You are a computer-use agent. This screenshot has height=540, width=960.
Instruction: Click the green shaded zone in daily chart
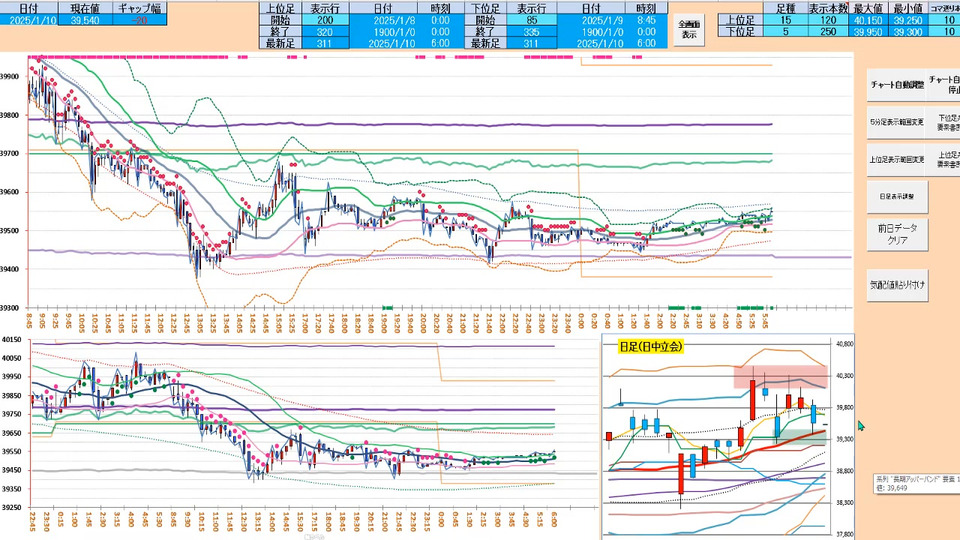800,437
